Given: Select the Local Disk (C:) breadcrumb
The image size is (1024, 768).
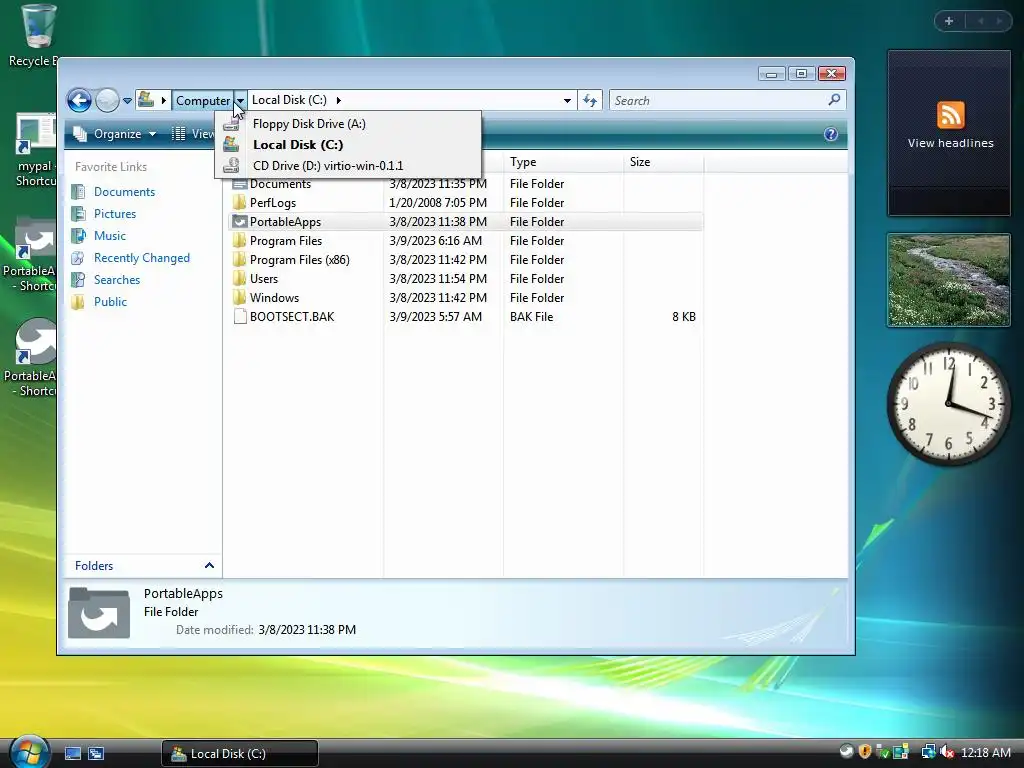Looking at the screenshot, I should tap(289, 100).
